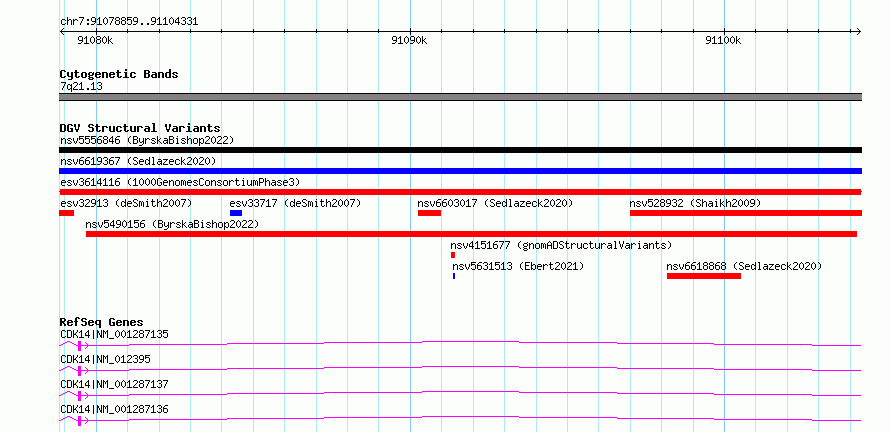This screenshot has height=432, width=890.
Task: Click the CDK14|NM_001287136 transcript label
Action: (114, 409)
